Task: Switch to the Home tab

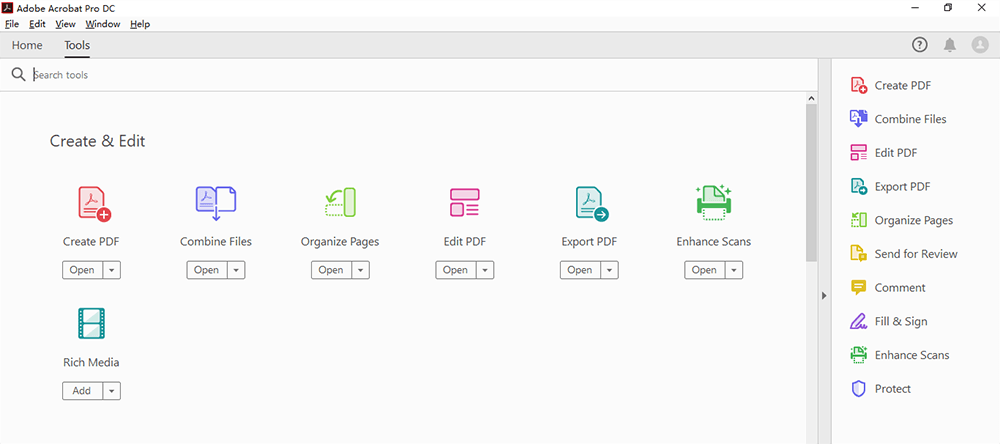Action: click(x=27, y=45)
